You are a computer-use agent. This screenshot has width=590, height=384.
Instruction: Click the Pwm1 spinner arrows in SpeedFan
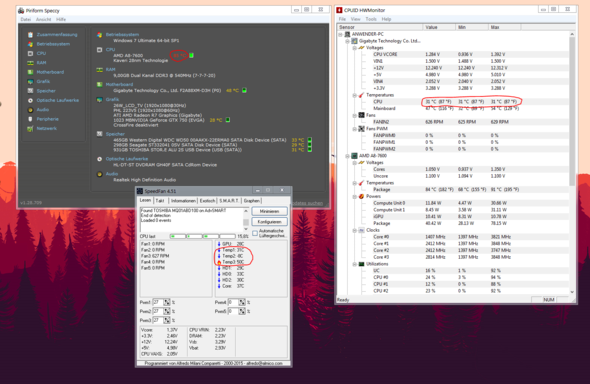pos(167,302)
